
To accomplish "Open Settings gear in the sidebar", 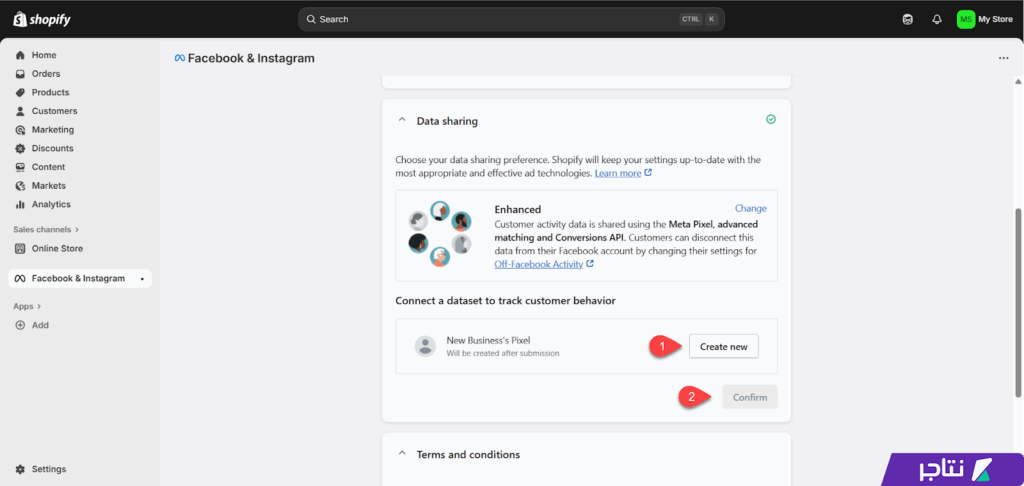I will (x=20, y=469).
